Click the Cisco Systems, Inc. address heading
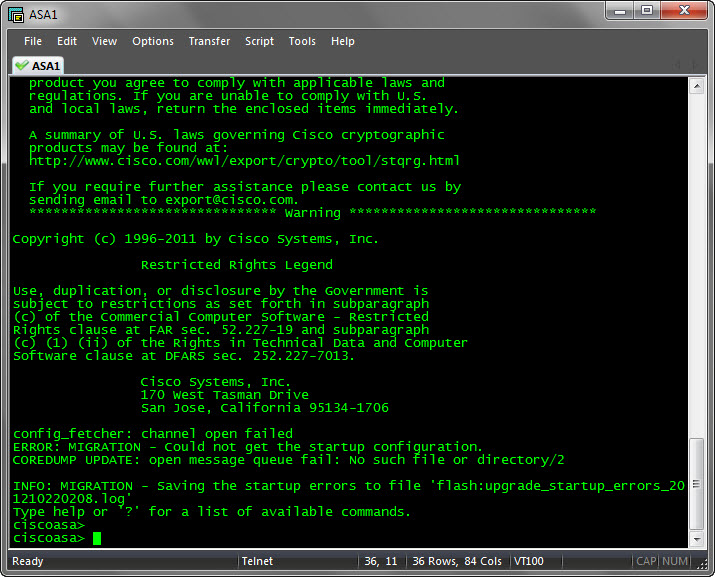 pyautogui.click(x=215, y=382)
